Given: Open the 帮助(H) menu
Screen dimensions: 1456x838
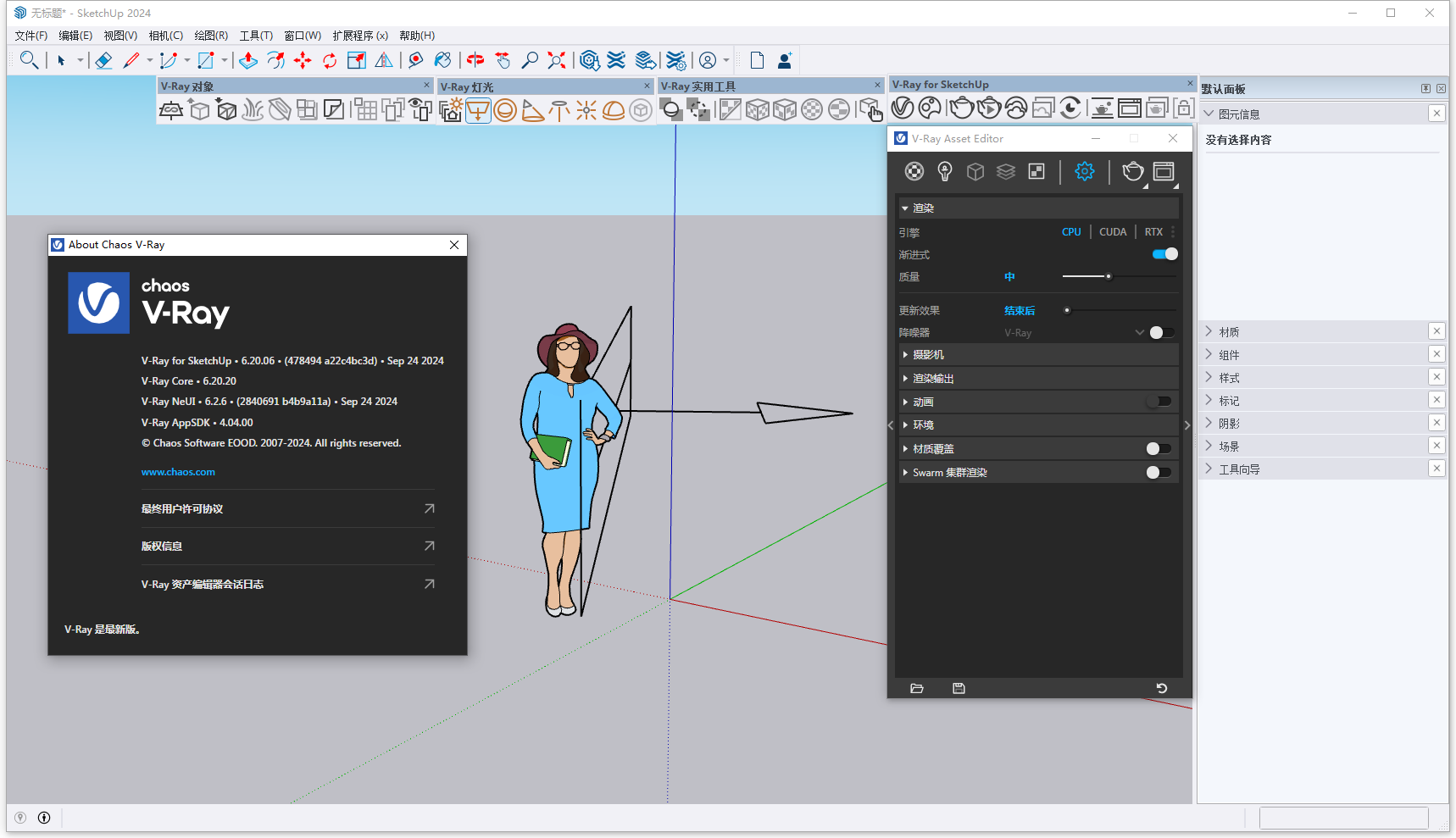Looking at the screenshot, I should tap(417, 36).
